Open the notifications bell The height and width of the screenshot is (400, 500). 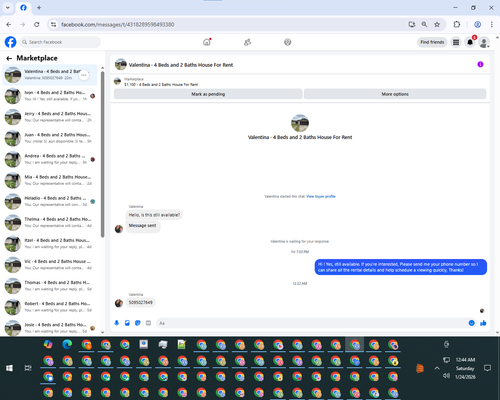click(x=470, y=42)
